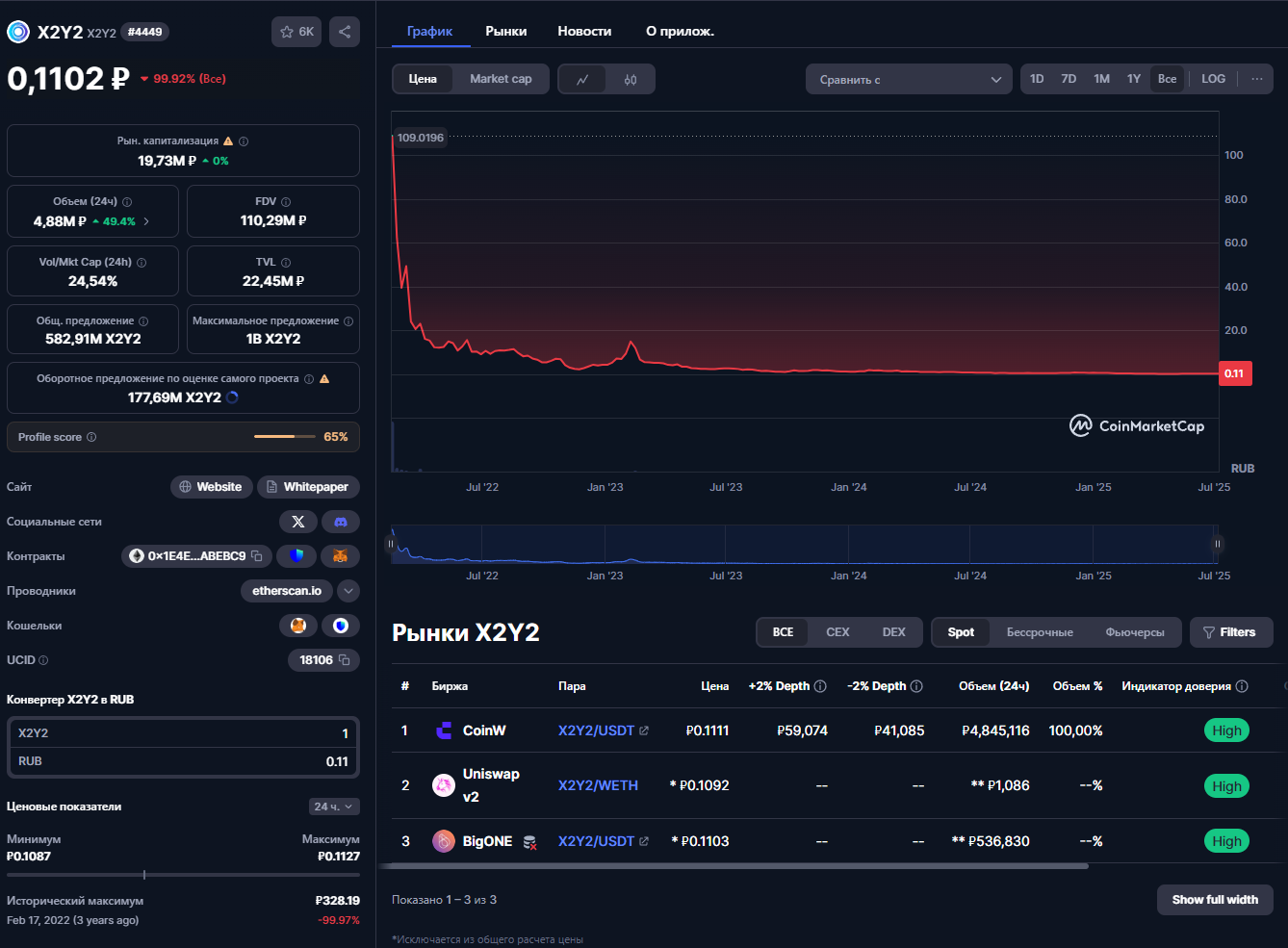Add token to MetaMask fox icon
The height and width of the screenshot is (948, 1288).
(340, 556)
